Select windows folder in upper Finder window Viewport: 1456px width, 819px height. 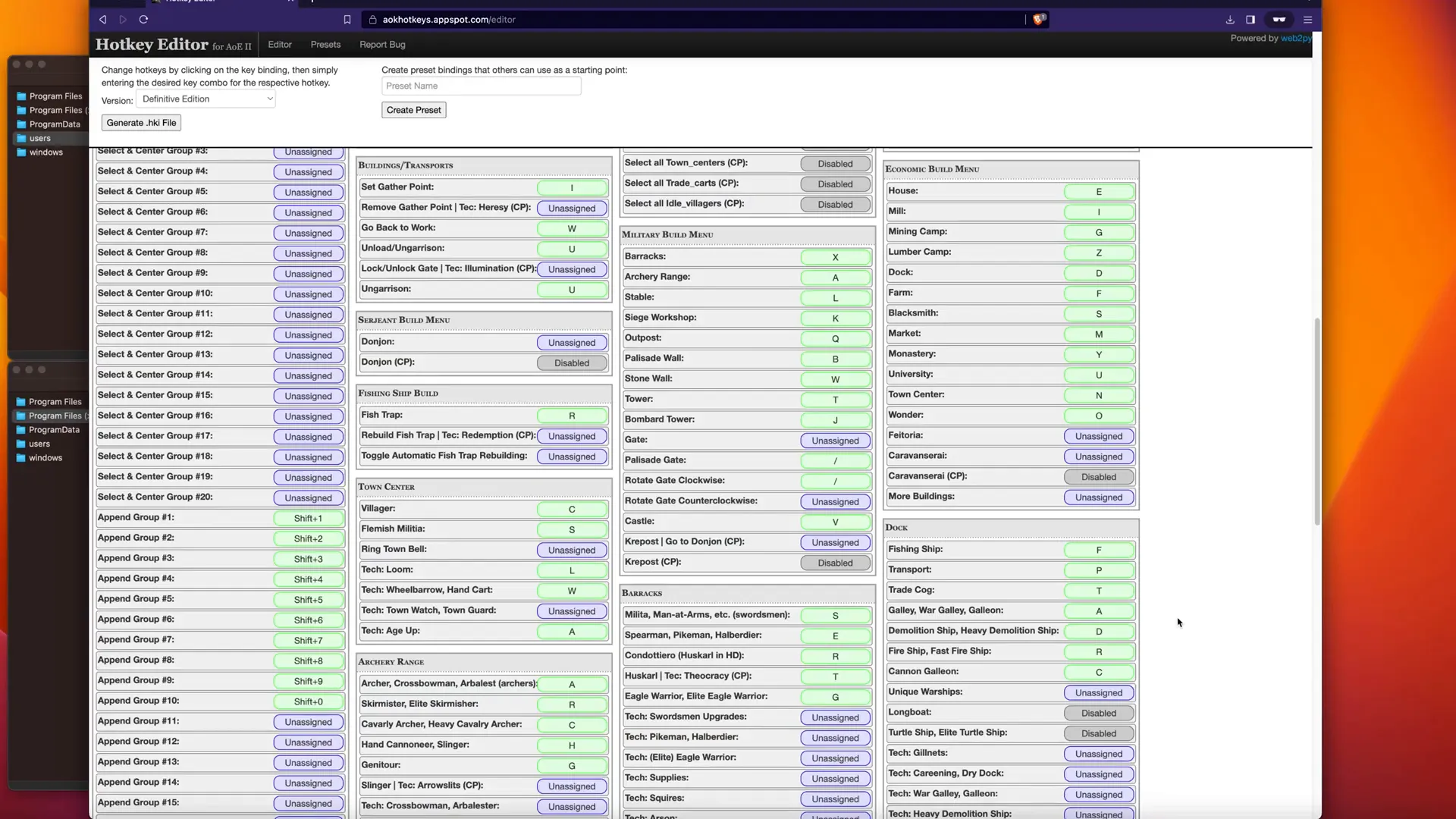(x=45, y=152)
